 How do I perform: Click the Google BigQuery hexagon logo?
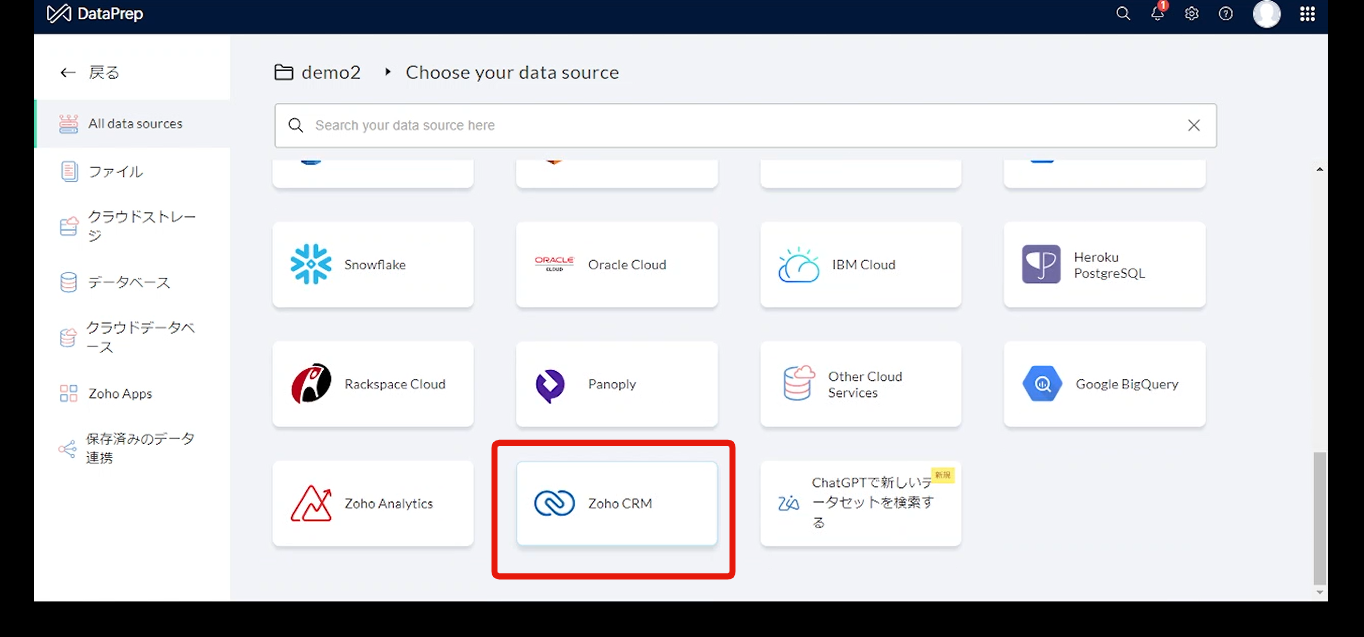pyautogui.click(x=1042, y=384)
